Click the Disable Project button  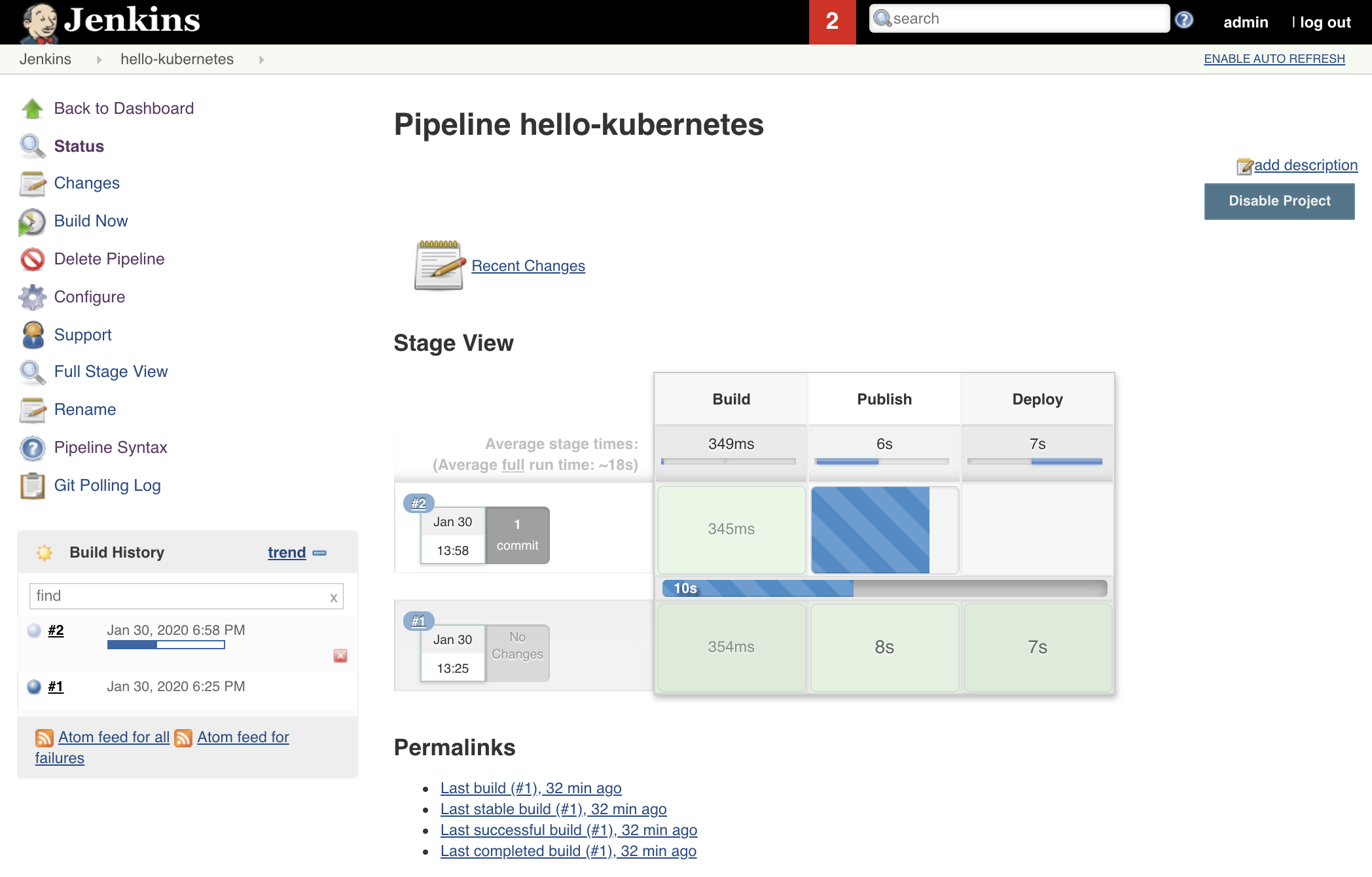(x=1279, y=201)
